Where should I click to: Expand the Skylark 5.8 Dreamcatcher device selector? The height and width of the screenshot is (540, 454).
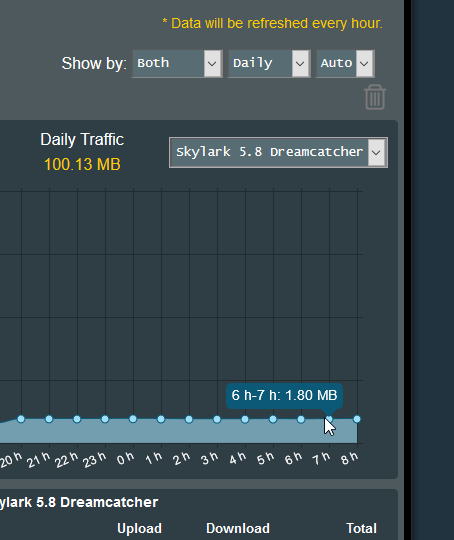(278, 152)
